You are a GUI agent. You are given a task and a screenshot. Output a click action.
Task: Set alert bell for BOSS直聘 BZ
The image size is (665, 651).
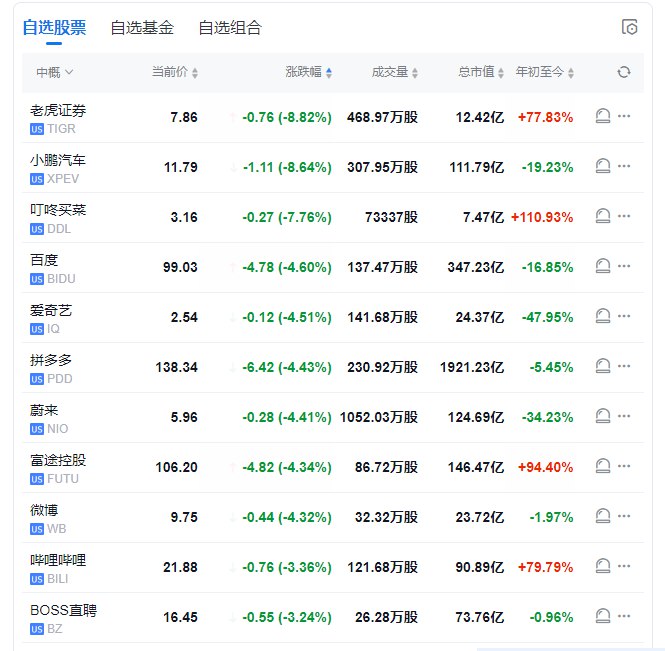coord(603,616)
